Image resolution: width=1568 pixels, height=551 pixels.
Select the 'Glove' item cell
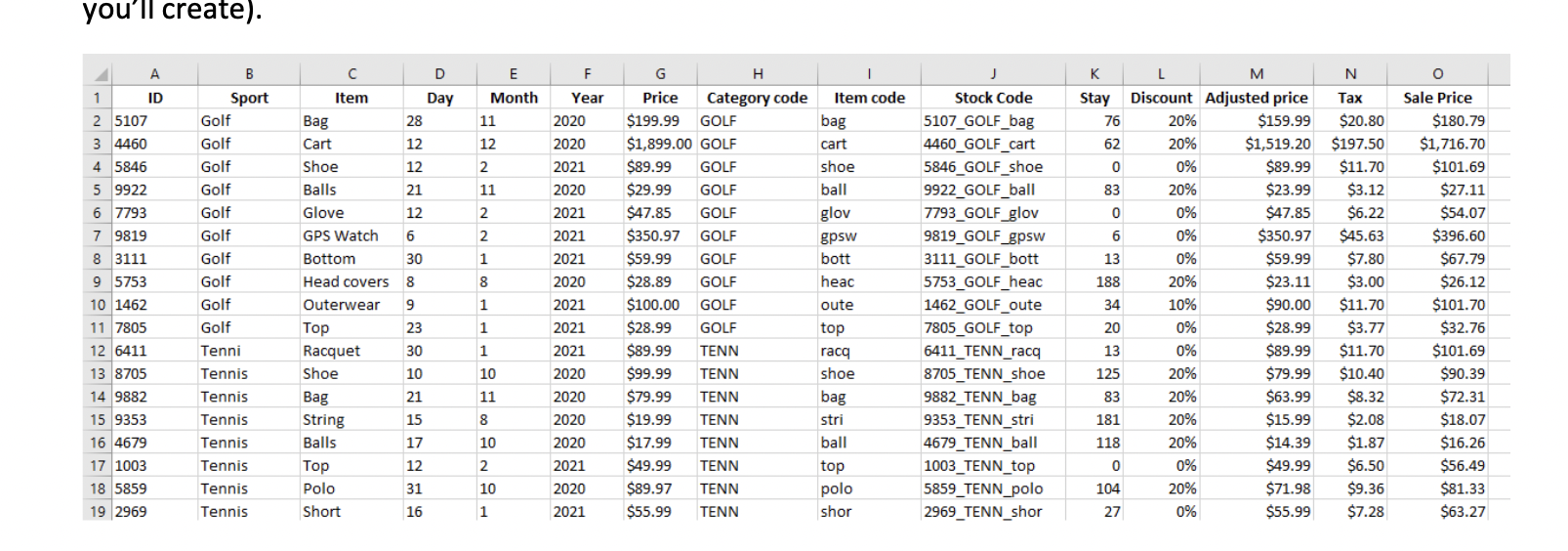tap(351, 213)
